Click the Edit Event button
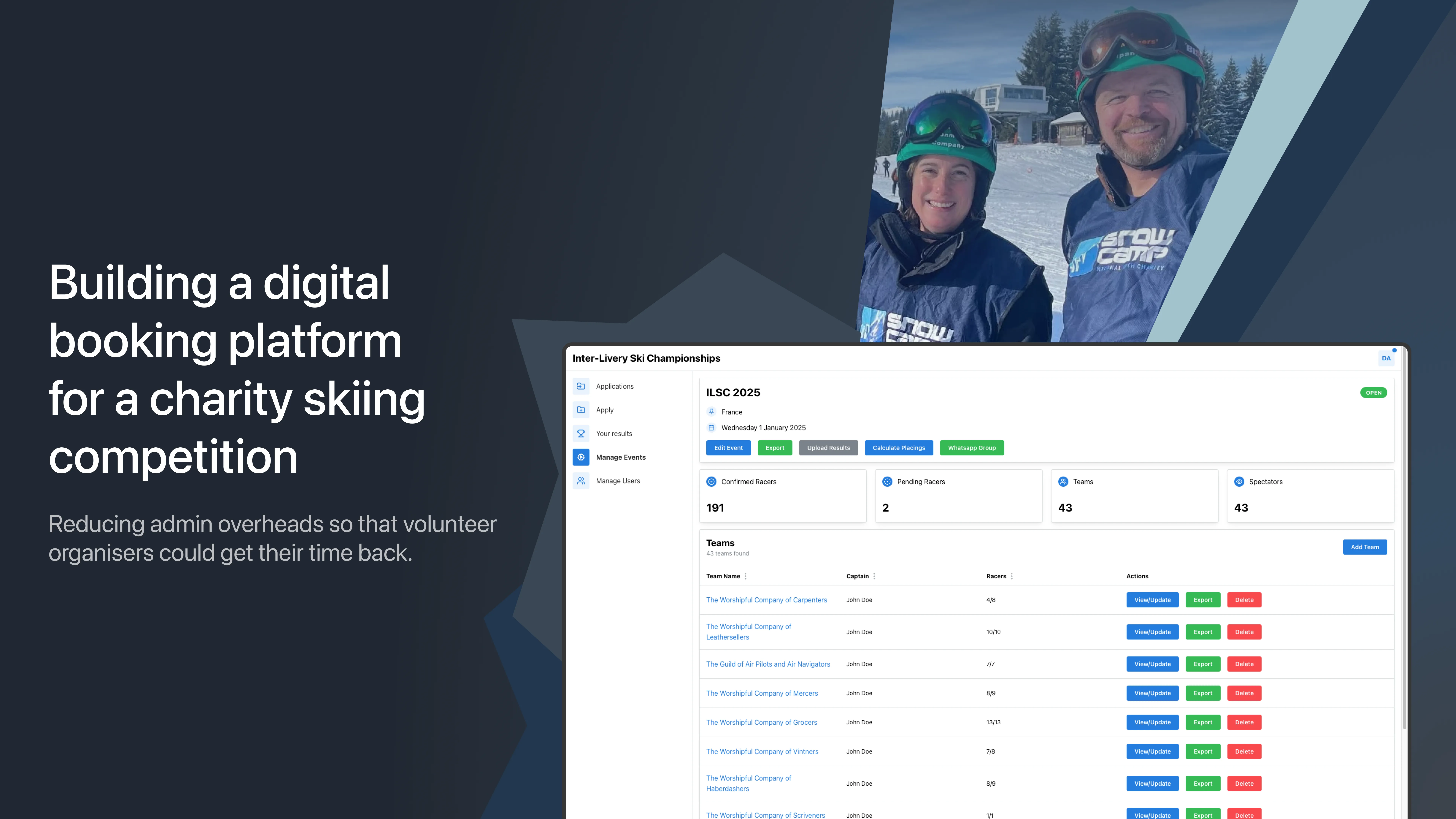 pyautogui.click(x=729, y=448)
